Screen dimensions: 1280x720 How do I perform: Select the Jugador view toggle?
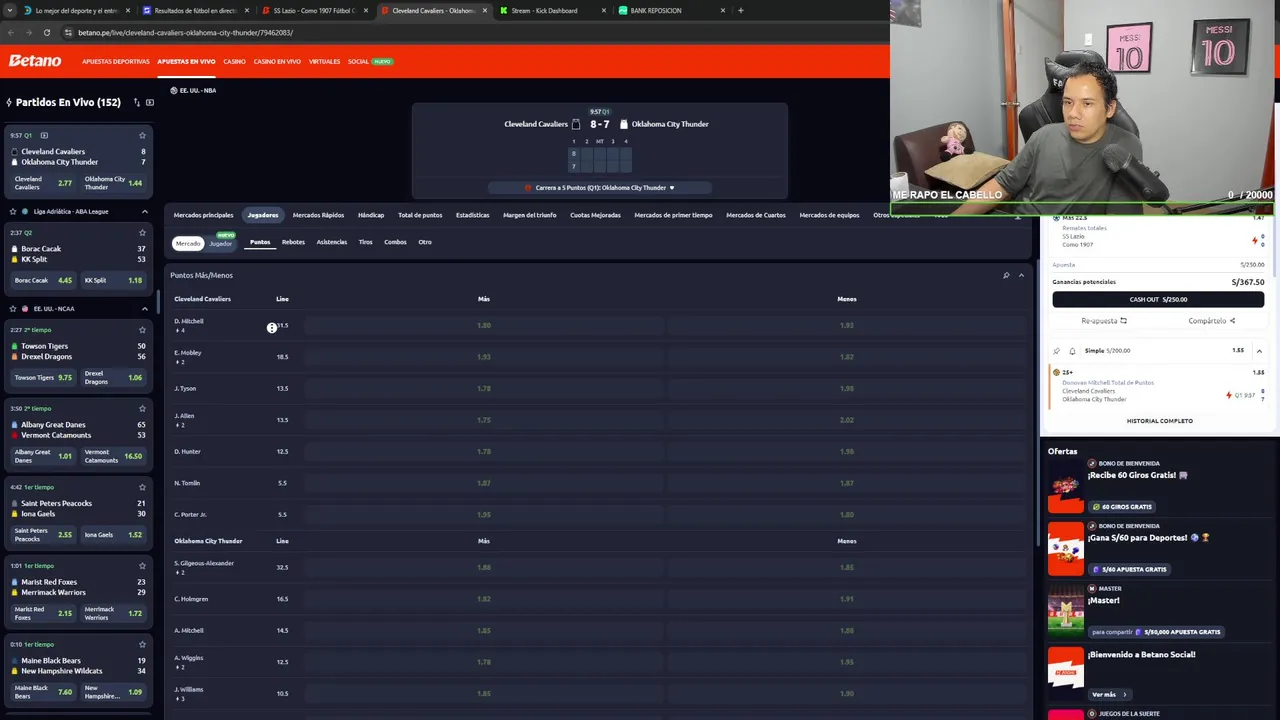tap(220, 243)
